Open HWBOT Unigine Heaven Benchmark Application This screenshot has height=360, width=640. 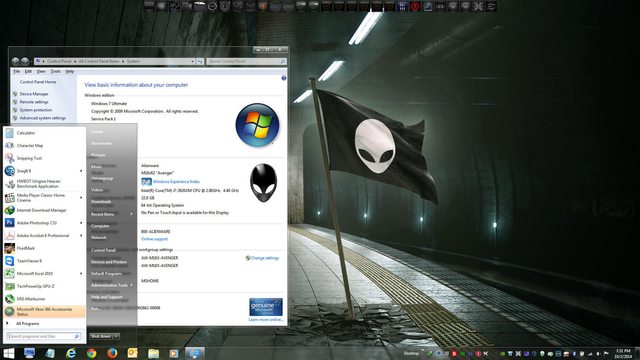tap(44, 184)
